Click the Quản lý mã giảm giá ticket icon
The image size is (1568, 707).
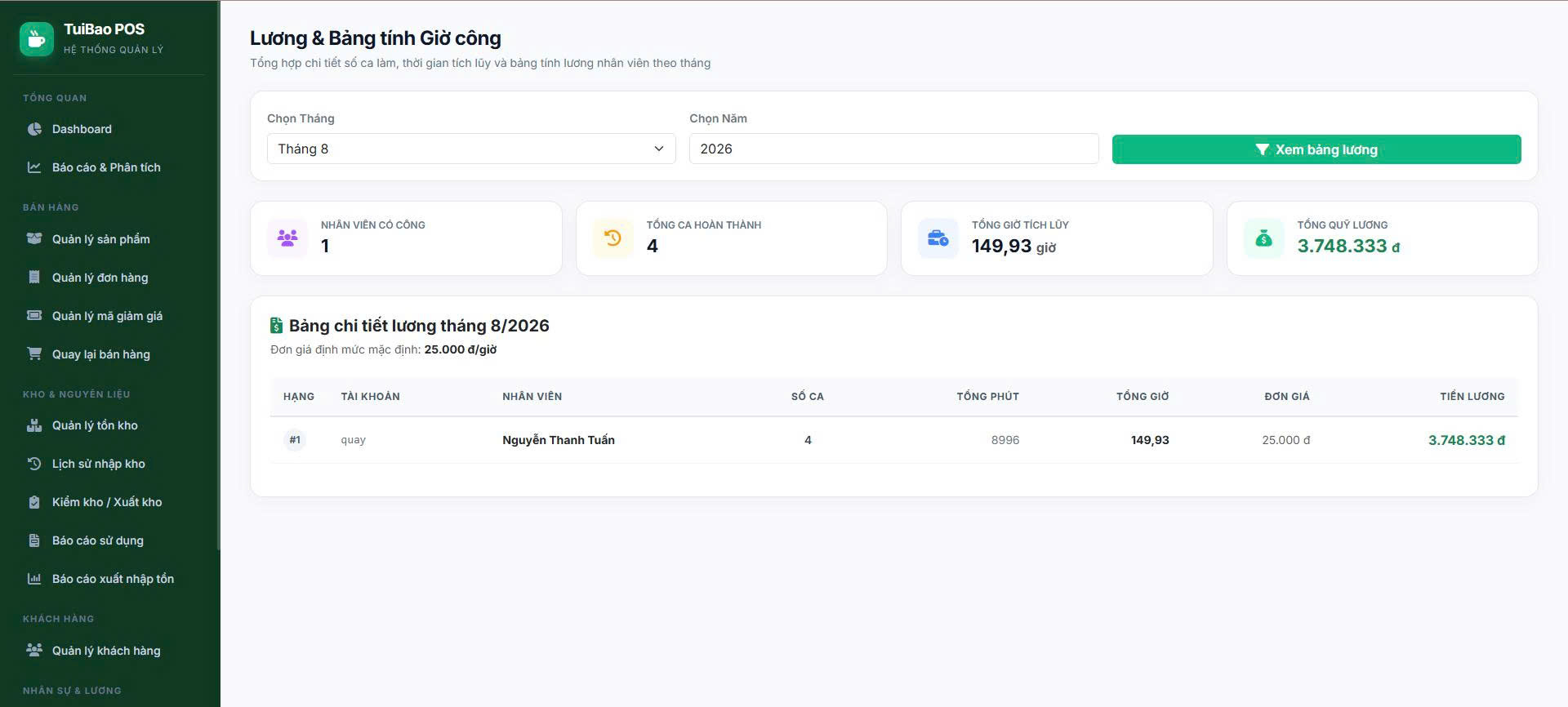point(34,316)
